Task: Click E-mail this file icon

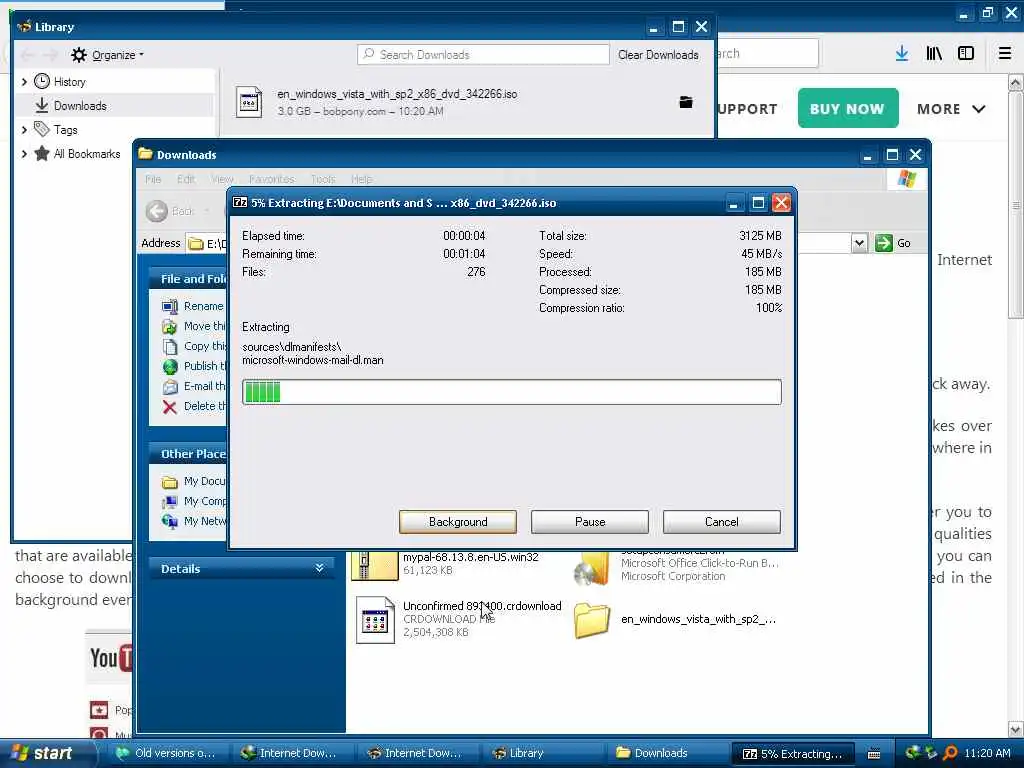Action: [x=170, y=387]
